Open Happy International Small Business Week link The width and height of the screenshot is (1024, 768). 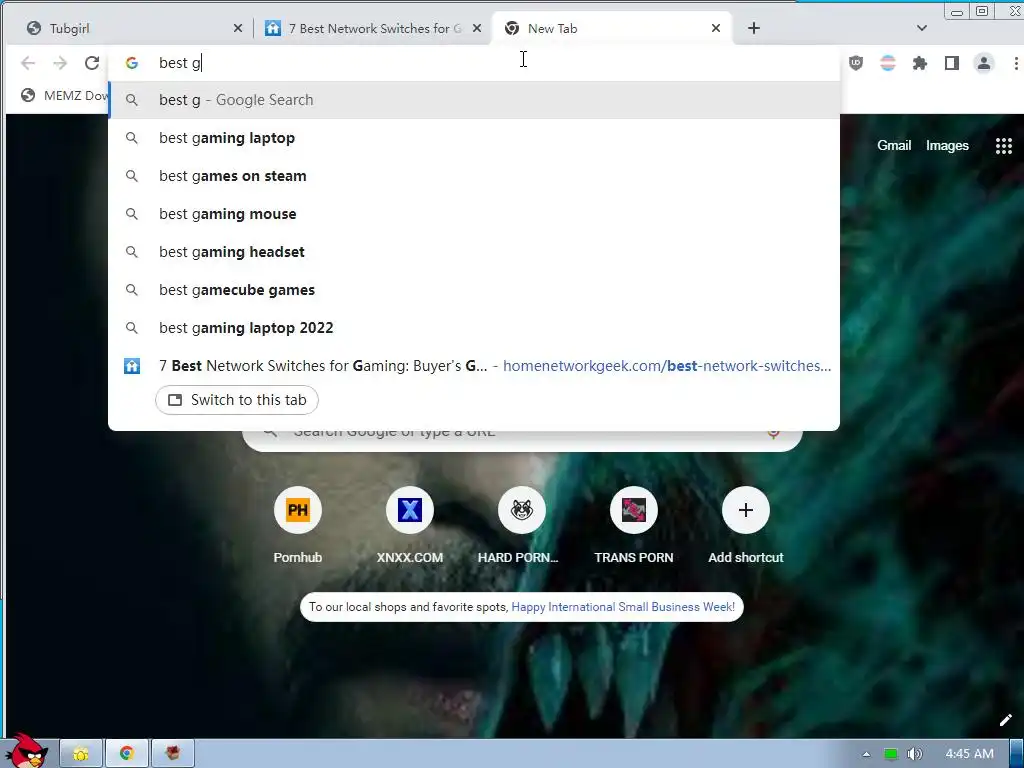623,607
